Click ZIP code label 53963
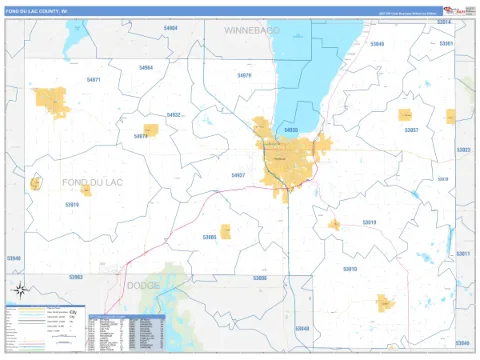The height and width of the screenshot is (360, 480). (x=76, y=277)
